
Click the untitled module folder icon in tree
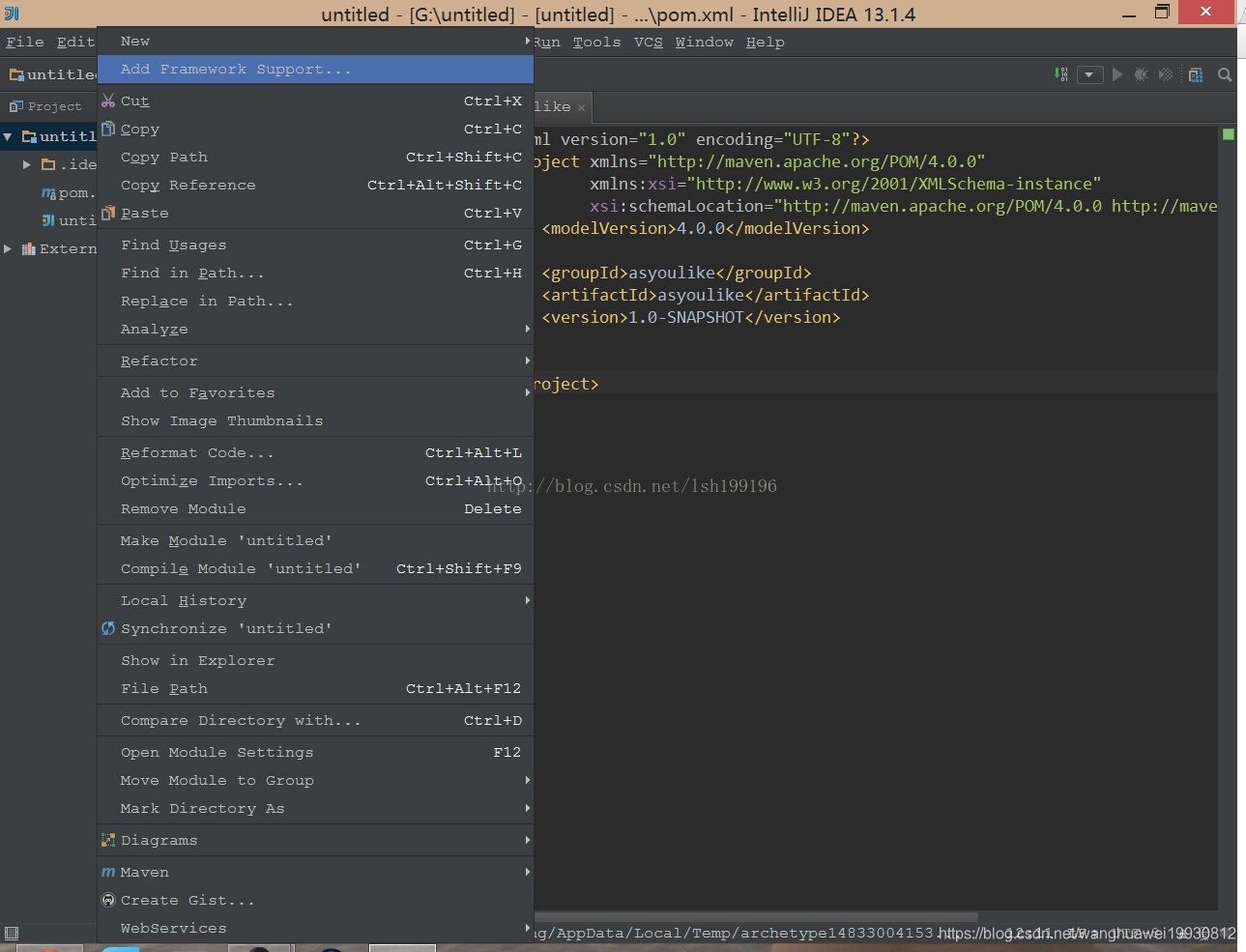click(x=29, y=136)
